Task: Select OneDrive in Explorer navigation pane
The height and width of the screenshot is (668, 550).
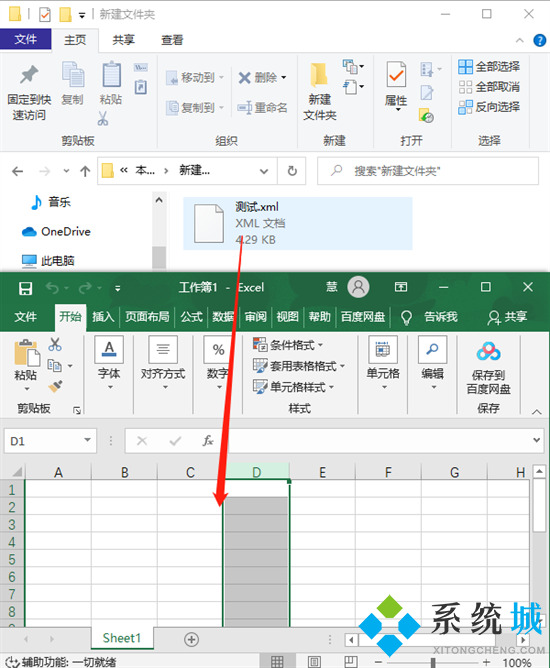Action: [56, 231]
